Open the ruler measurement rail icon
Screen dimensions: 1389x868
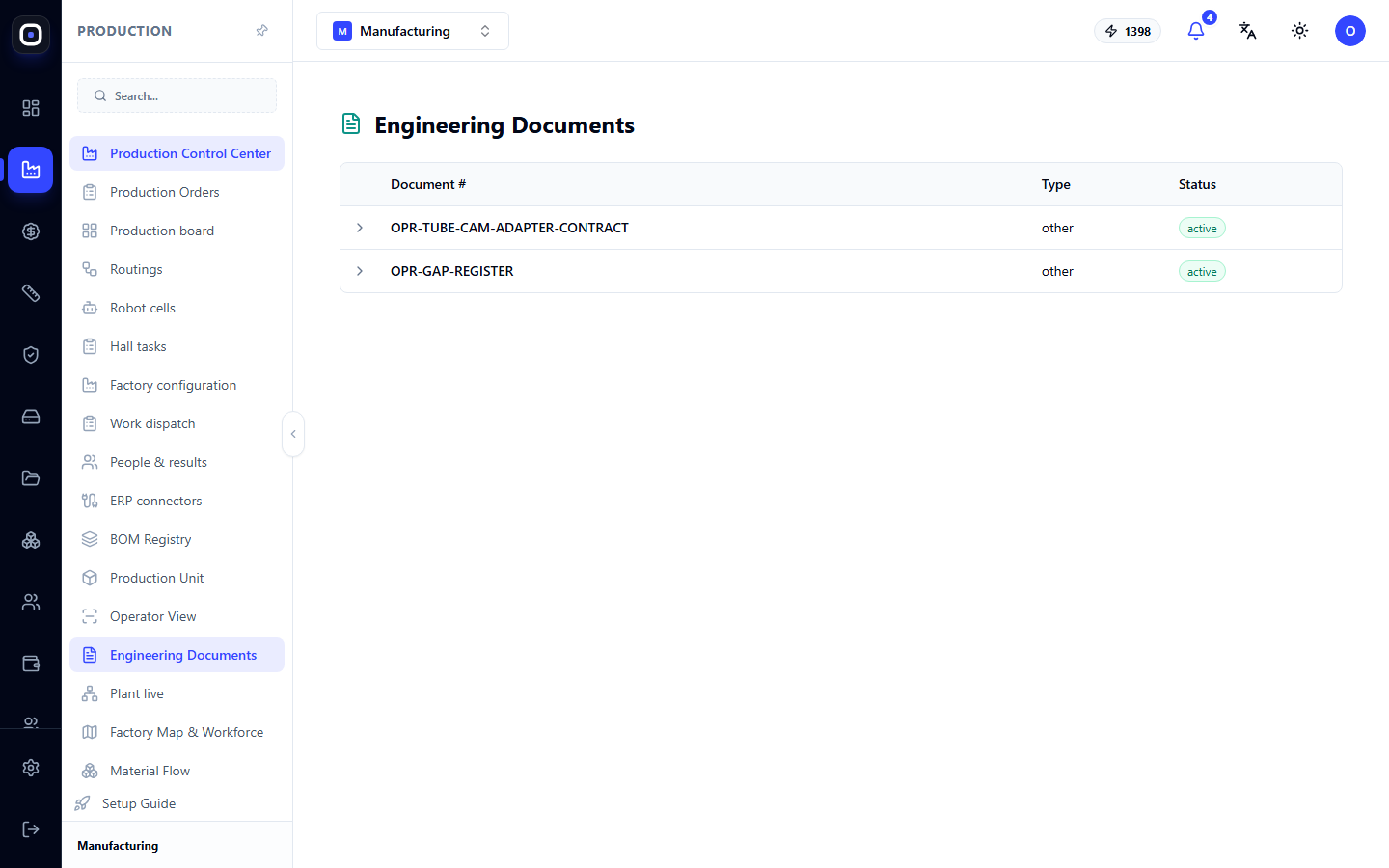pyautogui.click(x=31, y=293)
